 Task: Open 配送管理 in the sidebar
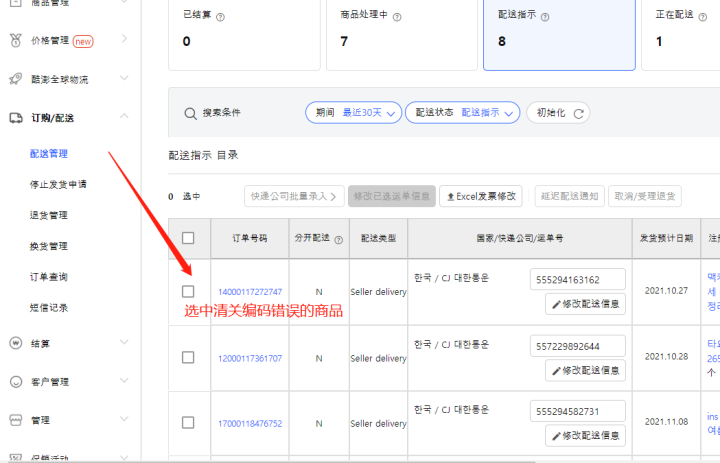[x=49, y=154]
